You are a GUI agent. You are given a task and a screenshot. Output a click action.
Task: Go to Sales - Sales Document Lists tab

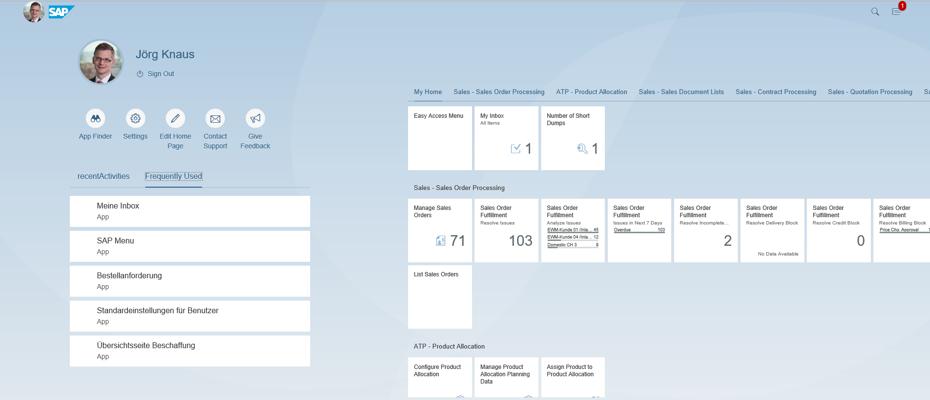click(681, 92)
